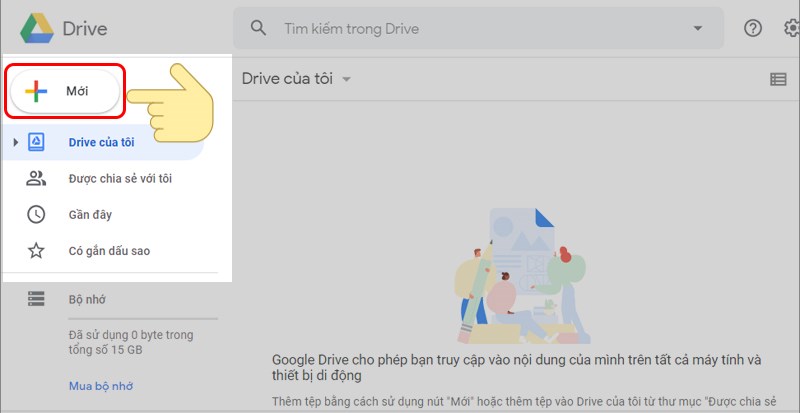Click the Google Drive logo
800x413 pixels.
37,28
